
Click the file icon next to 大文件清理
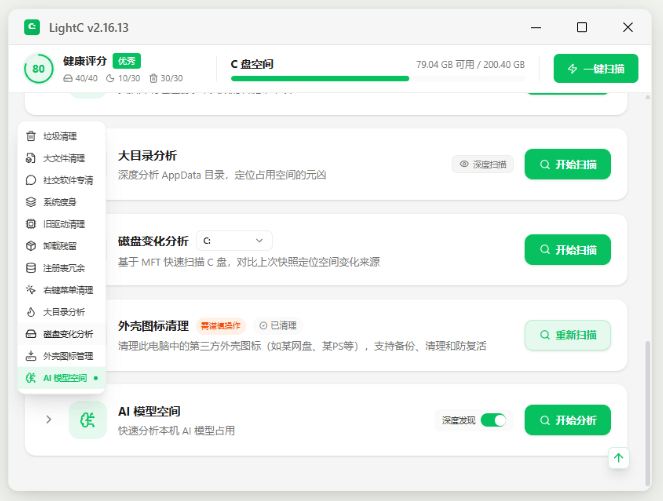(x=31, y=158)
